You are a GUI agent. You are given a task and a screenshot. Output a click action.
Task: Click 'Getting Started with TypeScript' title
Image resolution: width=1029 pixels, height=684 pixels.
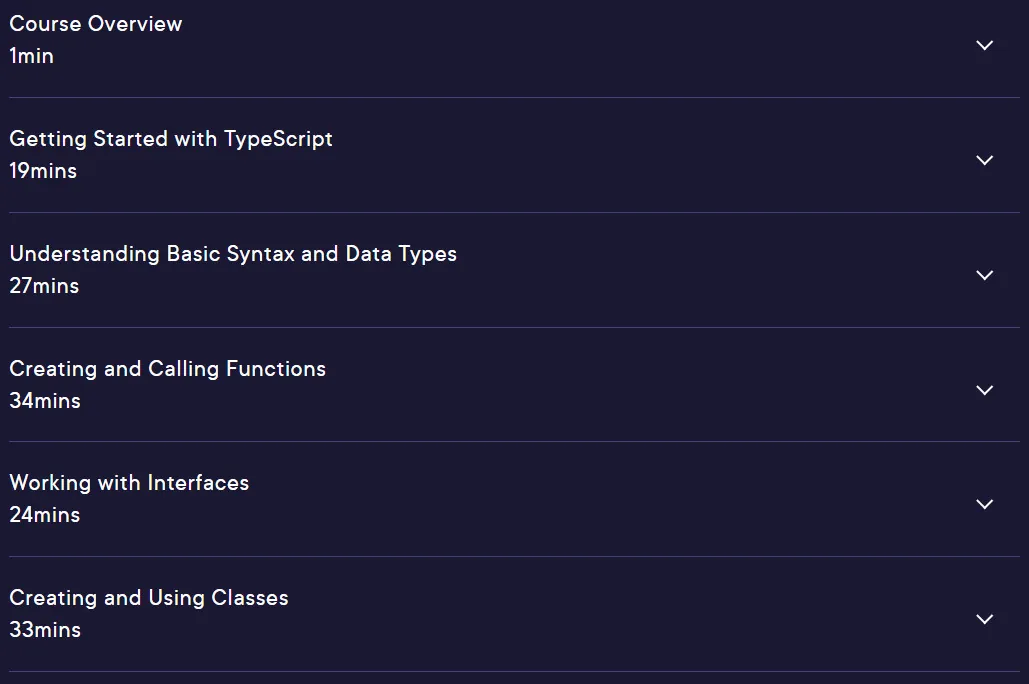point(171,139)
